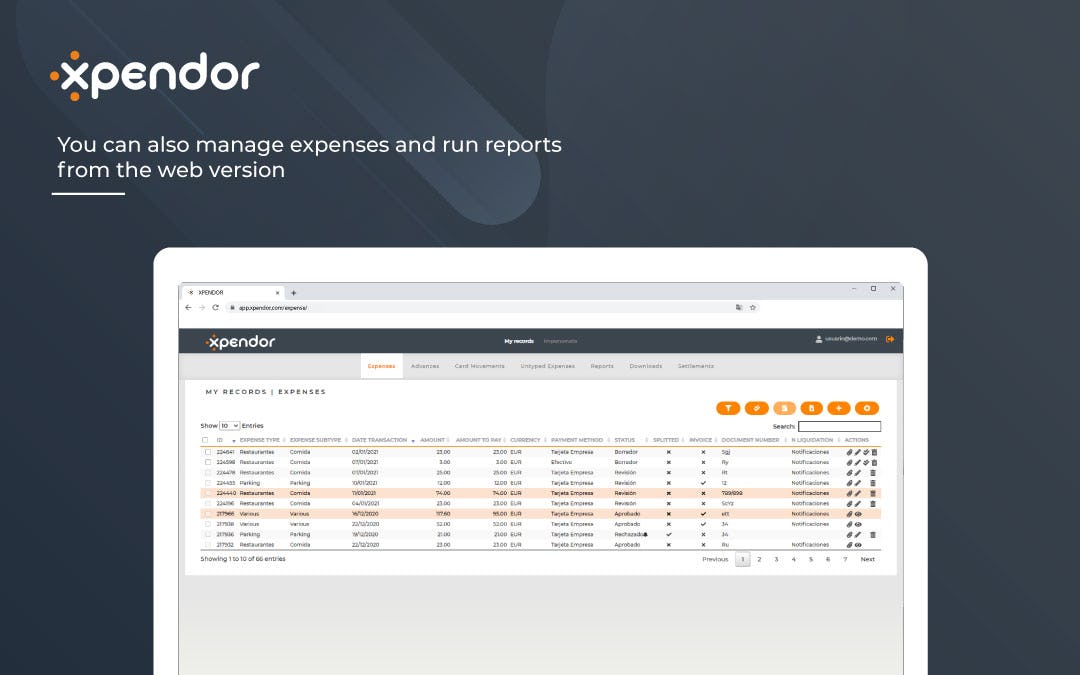Delete expense 224478 with trash icon
1080x675 pixels.
click(x=873, y=473)
